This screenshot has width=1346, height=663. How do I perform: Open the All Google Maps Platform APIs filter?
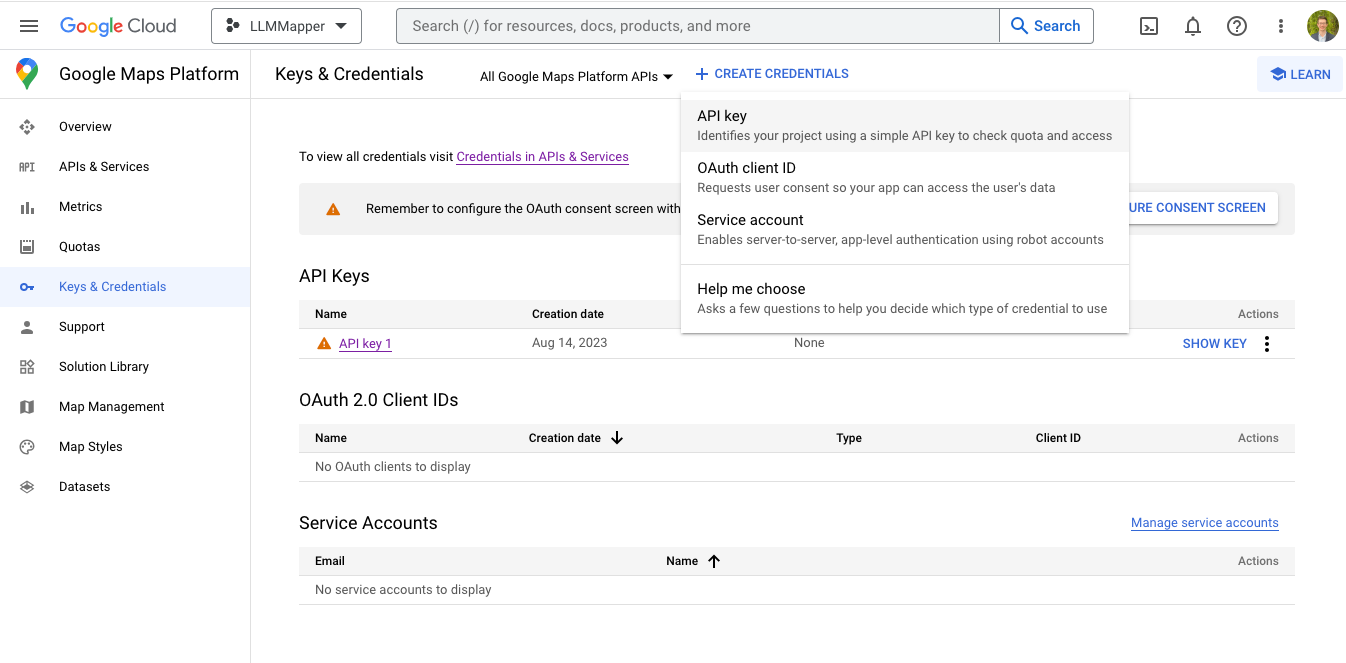click(576, 76)
